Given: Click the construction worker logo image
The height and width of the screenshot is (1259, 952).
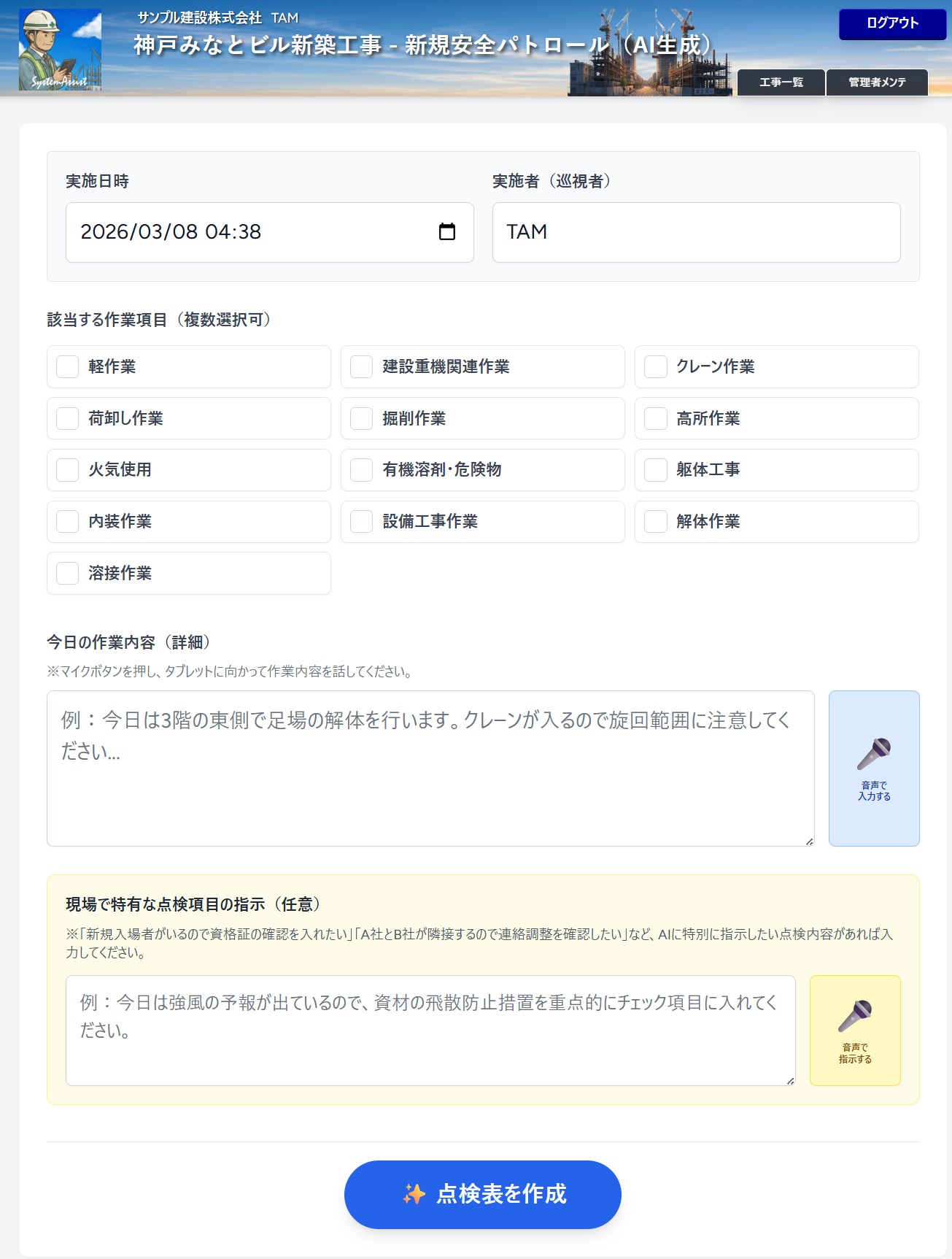Looking at the screenshot, I should click(60, 50).
